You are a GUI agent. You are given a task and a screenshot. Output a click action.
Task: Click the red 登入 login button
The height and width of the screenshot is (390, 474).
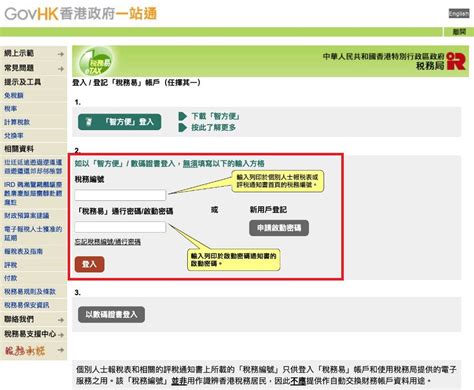[89, 264]
